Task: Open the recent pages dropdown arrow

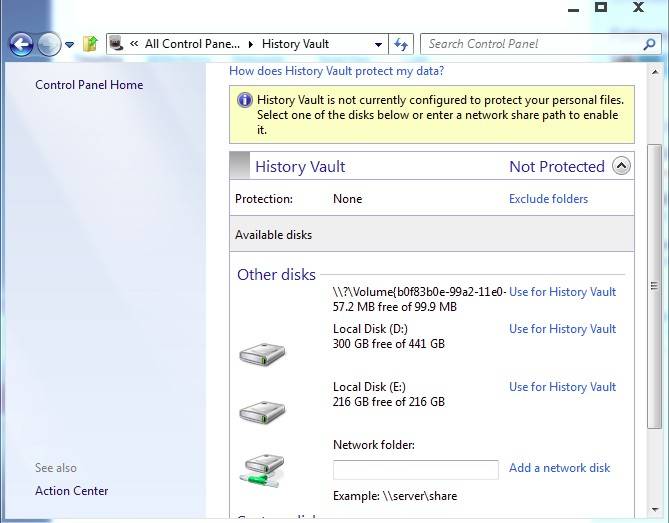Action: click(x=70, y=44)
